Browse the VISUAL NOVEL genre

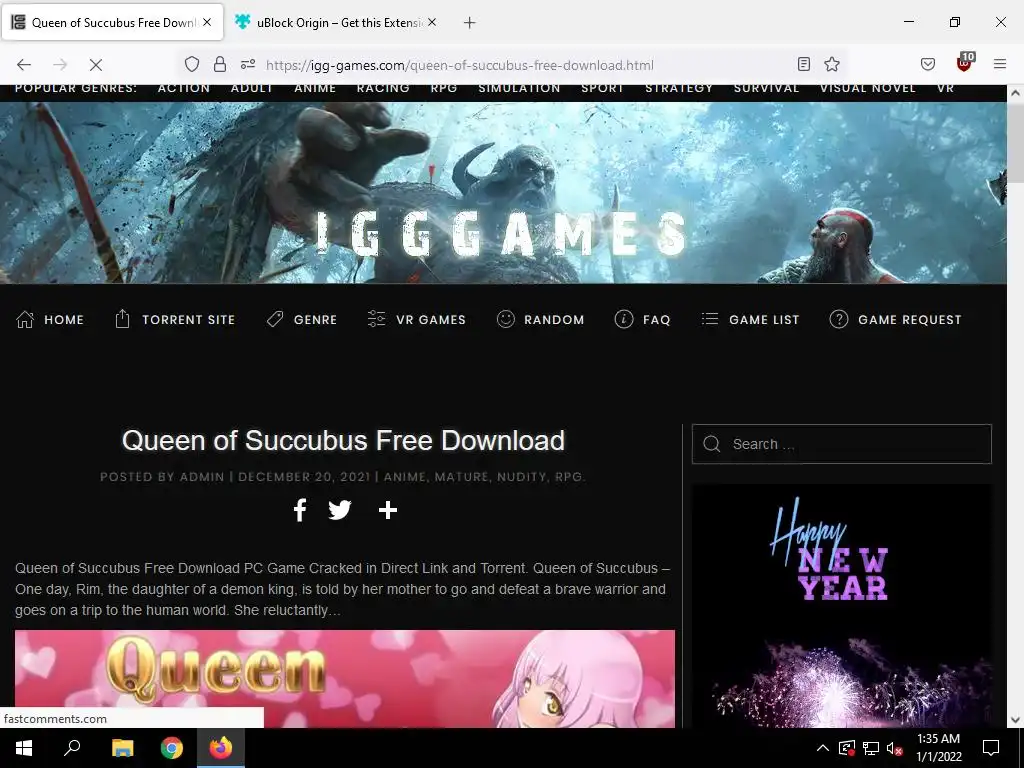(867, 88)
